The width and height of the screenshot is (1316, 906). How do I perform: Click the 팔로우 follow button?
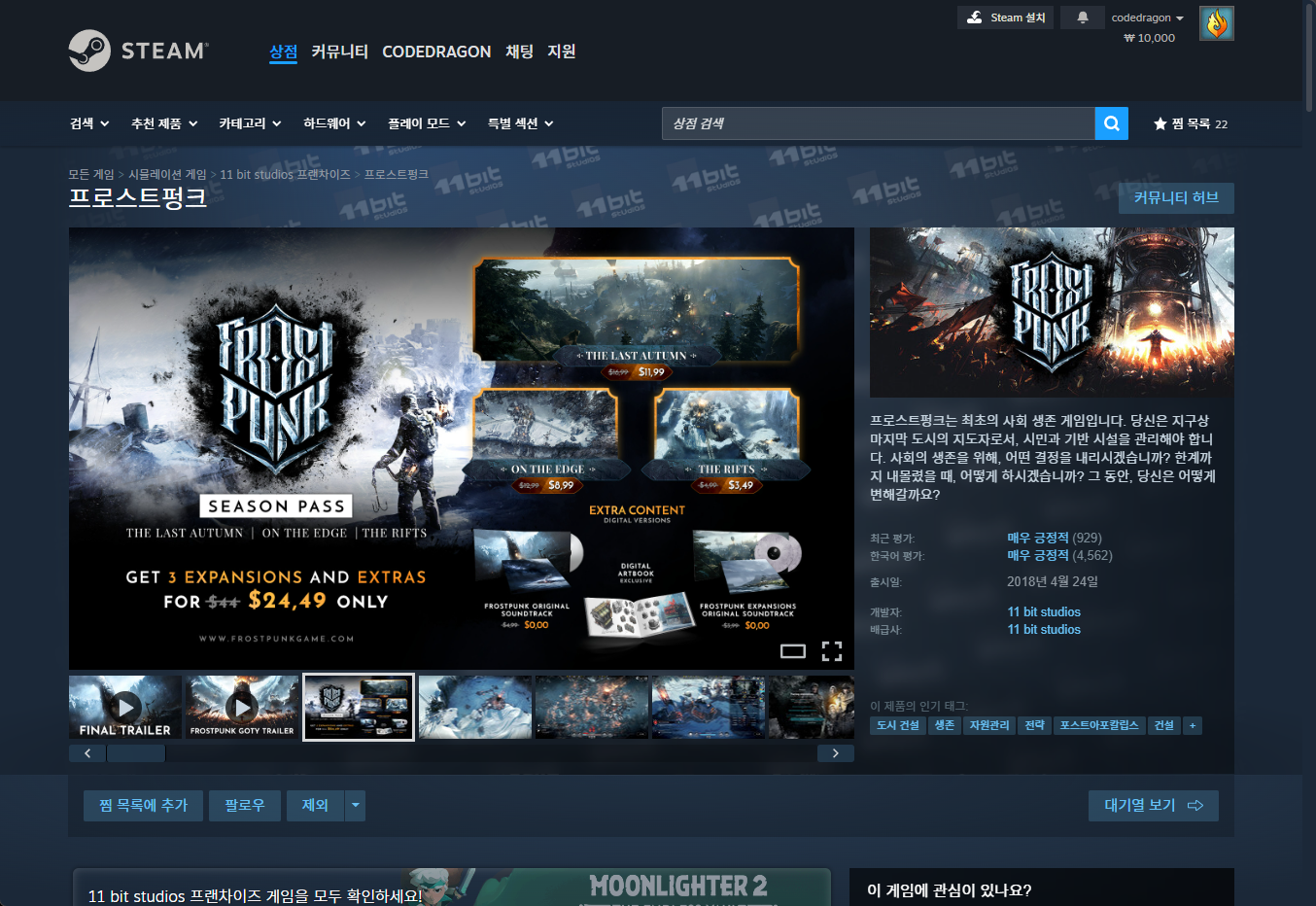coord(245,805)
